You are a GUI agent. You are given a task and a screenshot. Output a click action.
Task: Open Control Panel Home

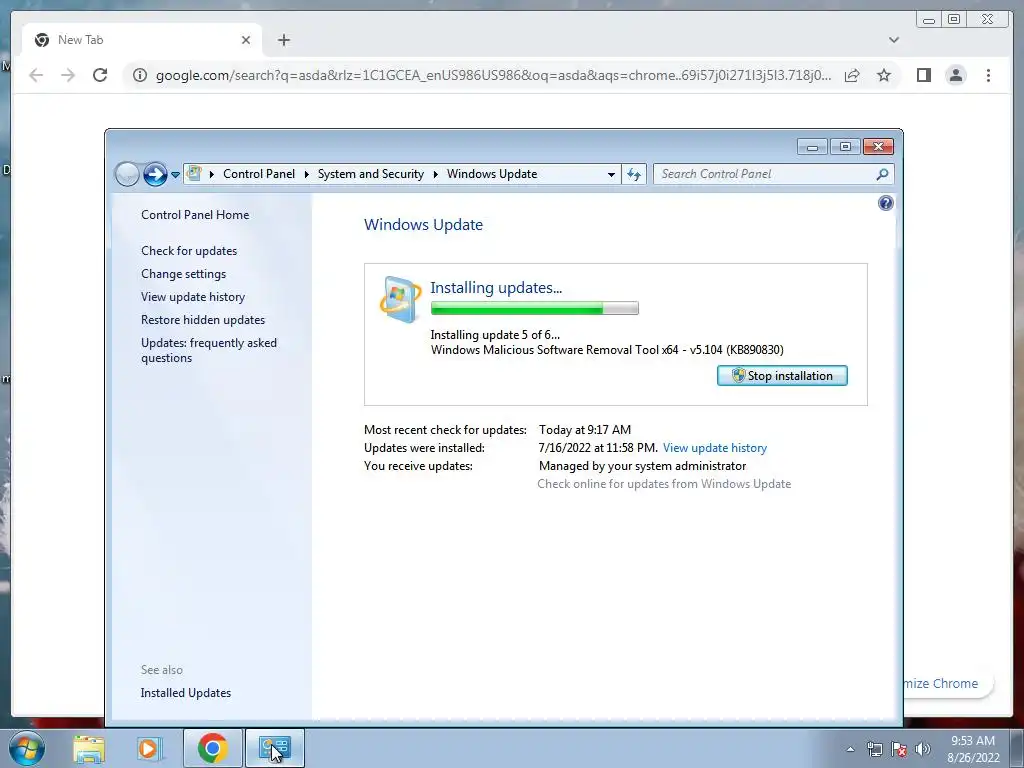[195, 215]
